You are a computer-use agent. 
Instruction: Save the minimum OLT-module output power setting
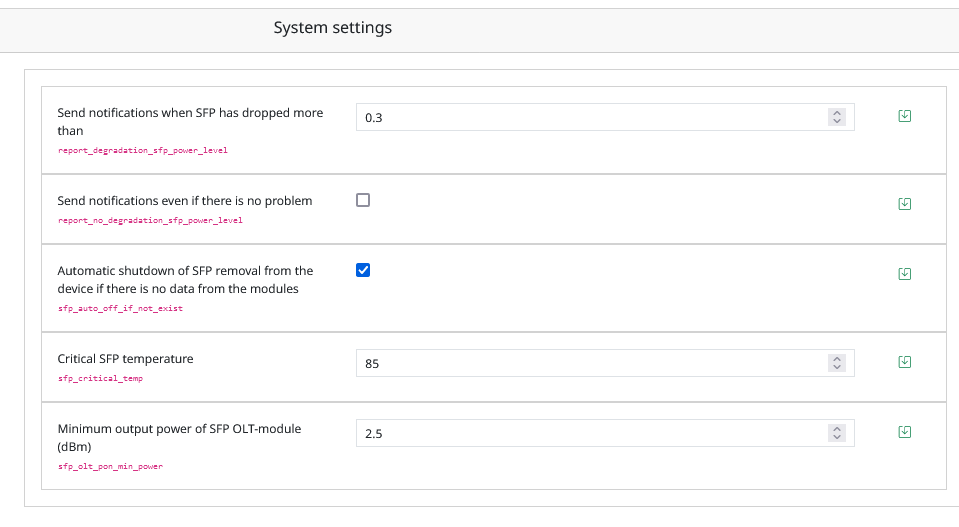(905, 432)
